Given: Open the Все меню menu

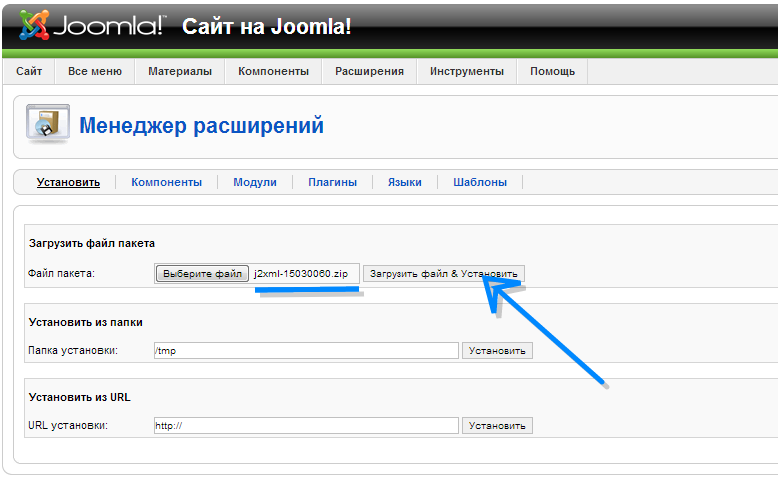Looking at the screenshot, I should coord(95,71).
